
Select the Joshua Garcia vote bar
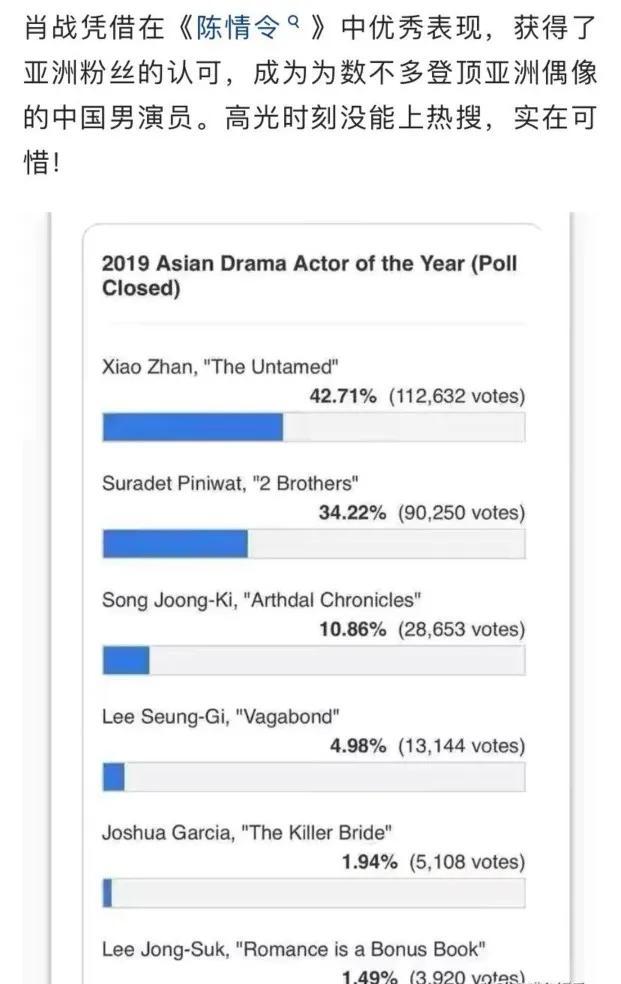click(x=314, y=893)
